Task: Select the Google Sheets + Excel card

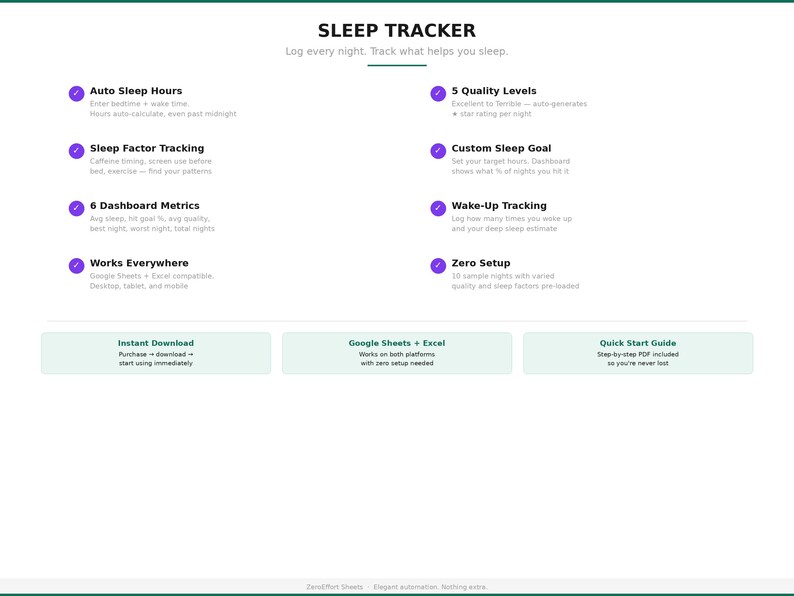Action: (397, 353)
